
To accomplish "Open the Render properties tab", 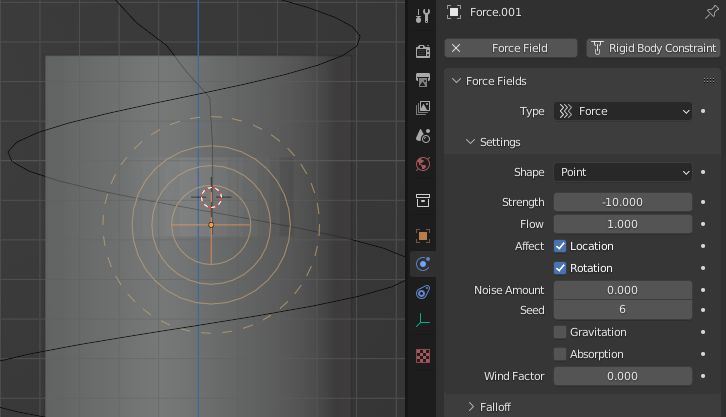I will pos(423,51).
